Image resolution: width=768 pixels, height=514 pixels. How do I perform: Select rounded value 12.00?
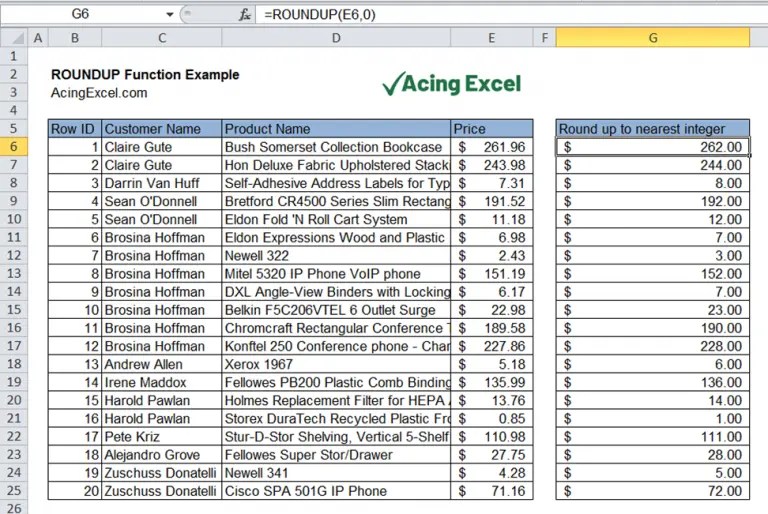click(x=652, y=219)
